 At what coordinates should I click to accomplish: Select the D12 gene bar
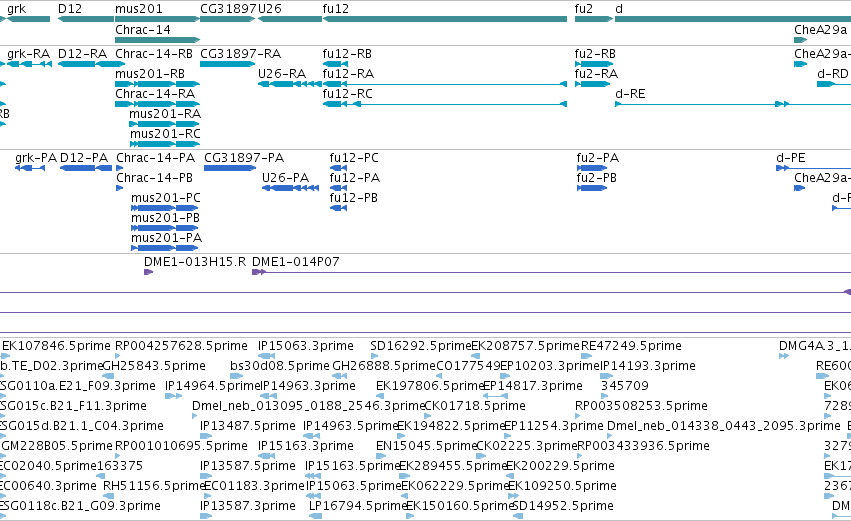pos(86,19)
